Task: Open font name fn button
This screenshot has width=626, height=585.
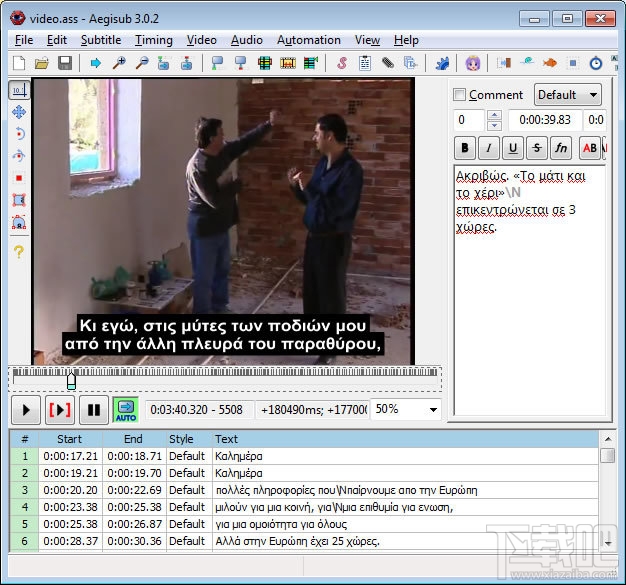Action: (x=561, y=148)
